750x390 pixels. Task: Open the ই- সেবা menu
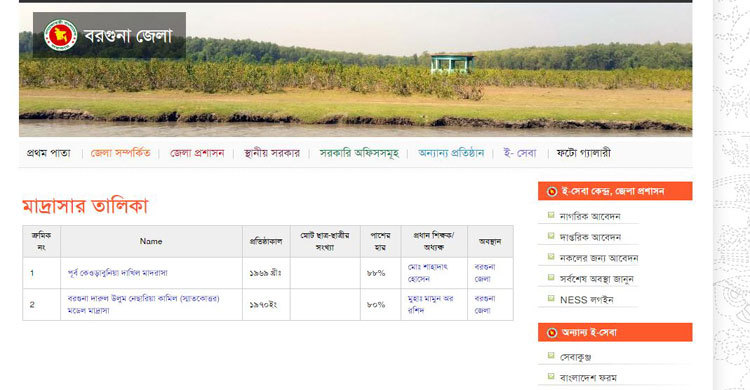click(x=520, y=153)
